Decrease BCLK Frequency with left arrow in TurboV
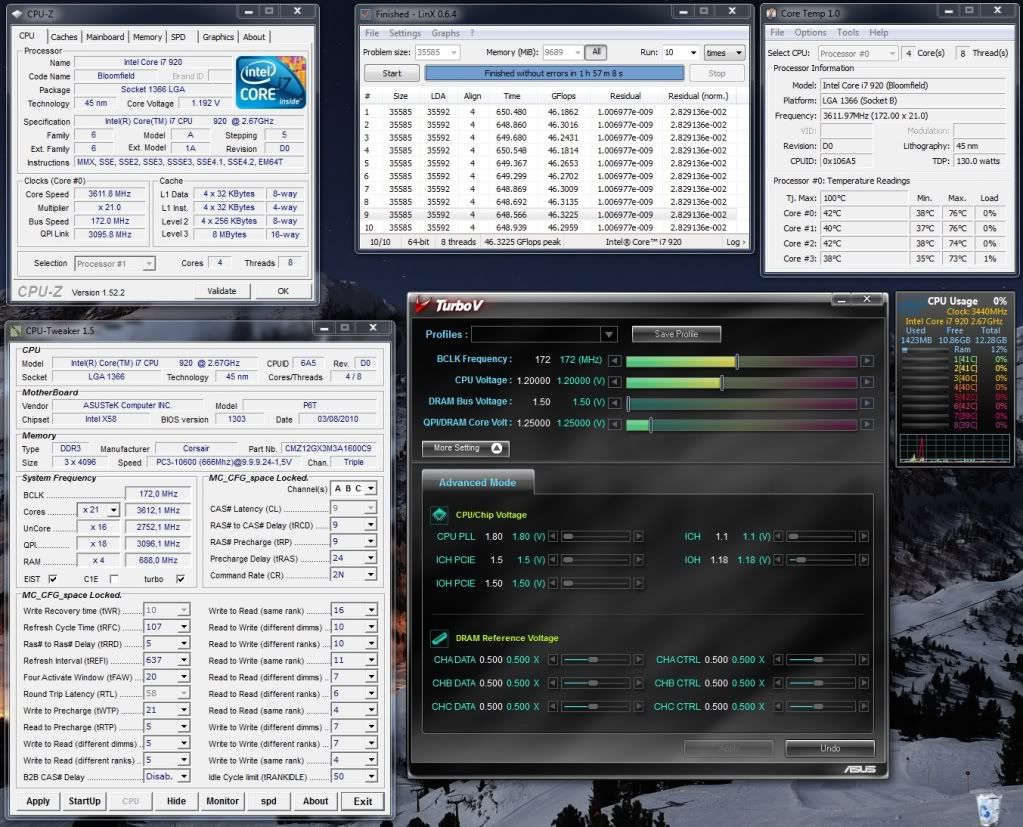This screenshot has width=1023, height=827. [614, 361]
